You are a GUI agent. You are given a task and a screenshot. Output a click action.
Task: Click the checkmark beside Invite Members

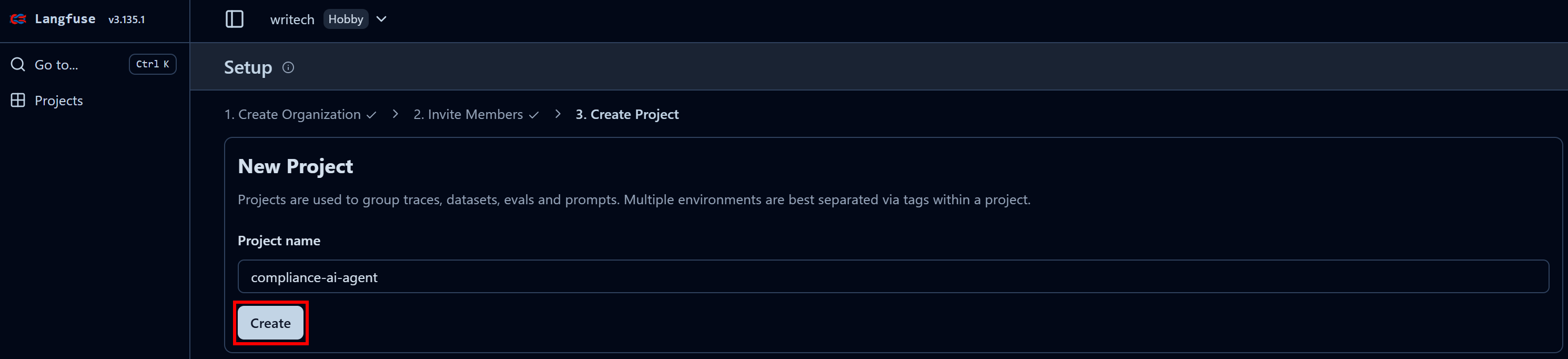534,114
